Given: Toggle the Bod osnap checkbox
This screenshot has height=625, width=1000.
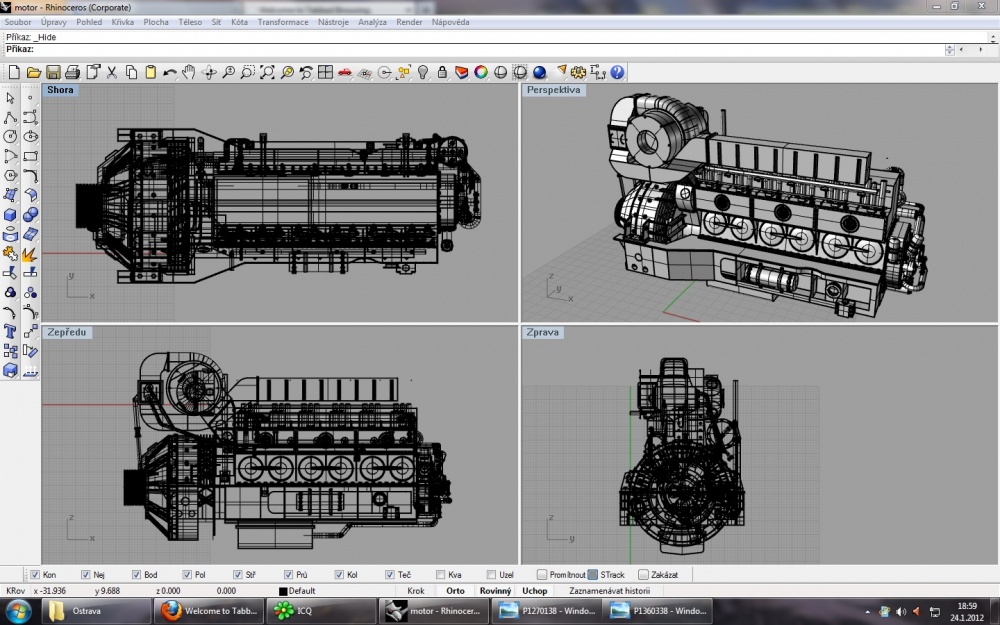Looking at the screenshot, I should pyautogui.click(x=136, y=575).
